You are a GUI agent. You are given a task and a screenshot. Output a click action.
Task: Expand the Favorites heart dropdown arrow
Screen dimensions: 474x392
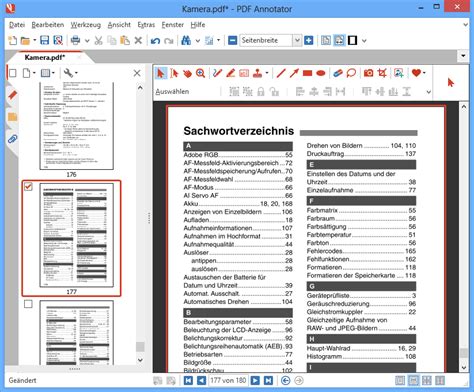424,73
